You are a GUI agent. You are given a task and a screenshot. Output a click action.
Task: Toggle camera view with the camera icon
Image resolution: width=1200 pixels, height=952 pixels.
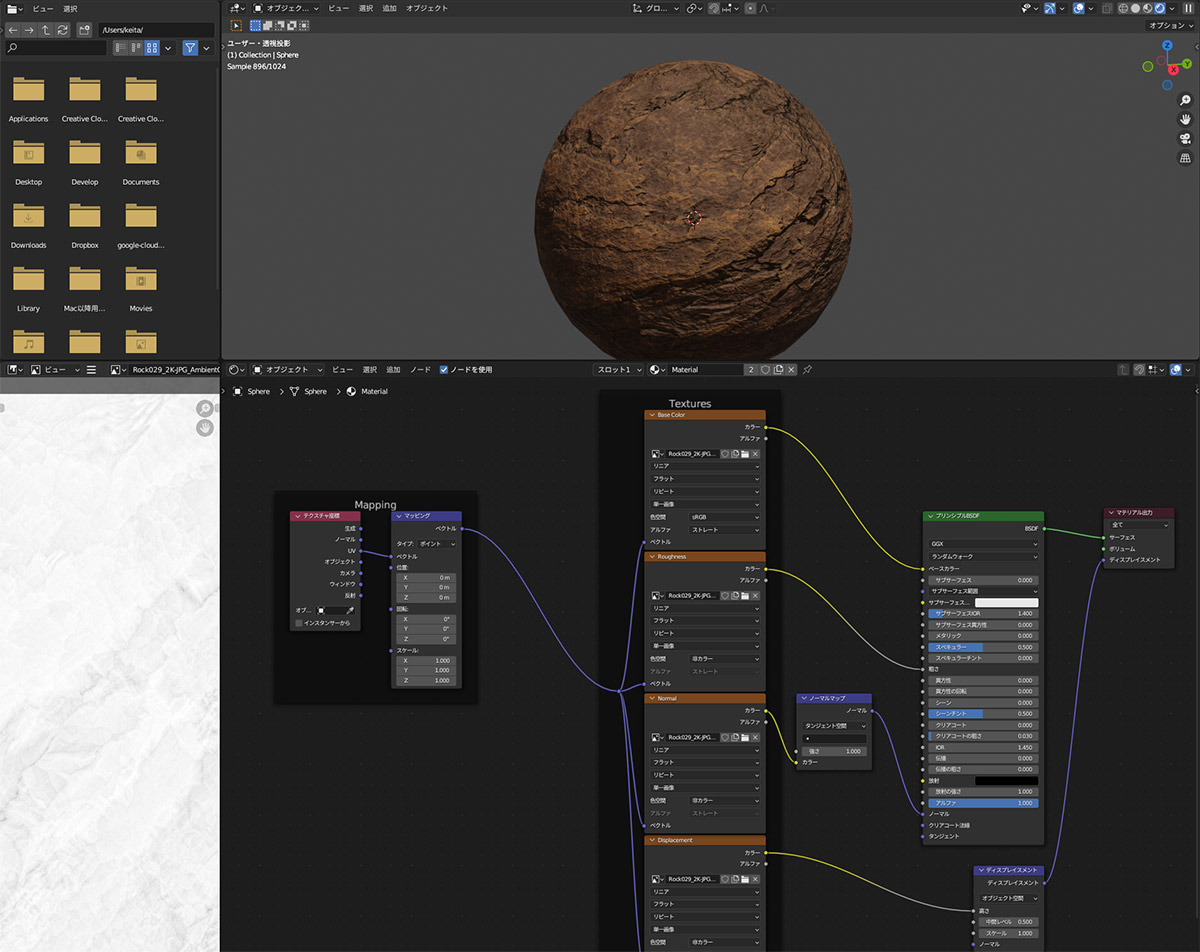coord(1185,138)
